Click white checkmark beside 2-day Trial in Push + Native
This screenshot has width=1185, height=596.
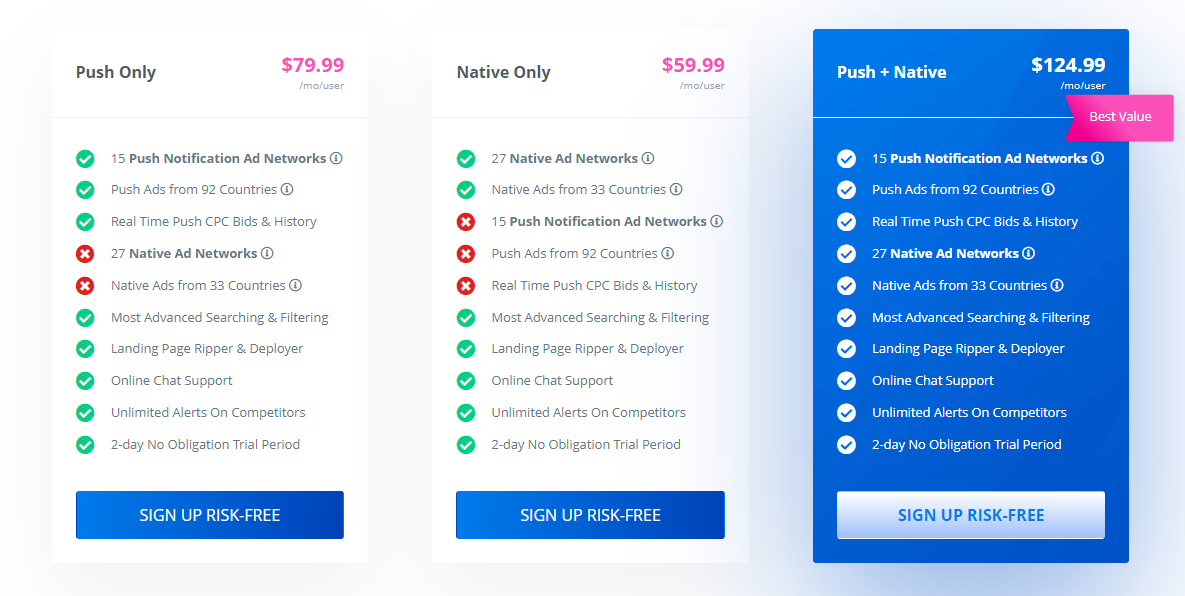[x=846, y=444]
